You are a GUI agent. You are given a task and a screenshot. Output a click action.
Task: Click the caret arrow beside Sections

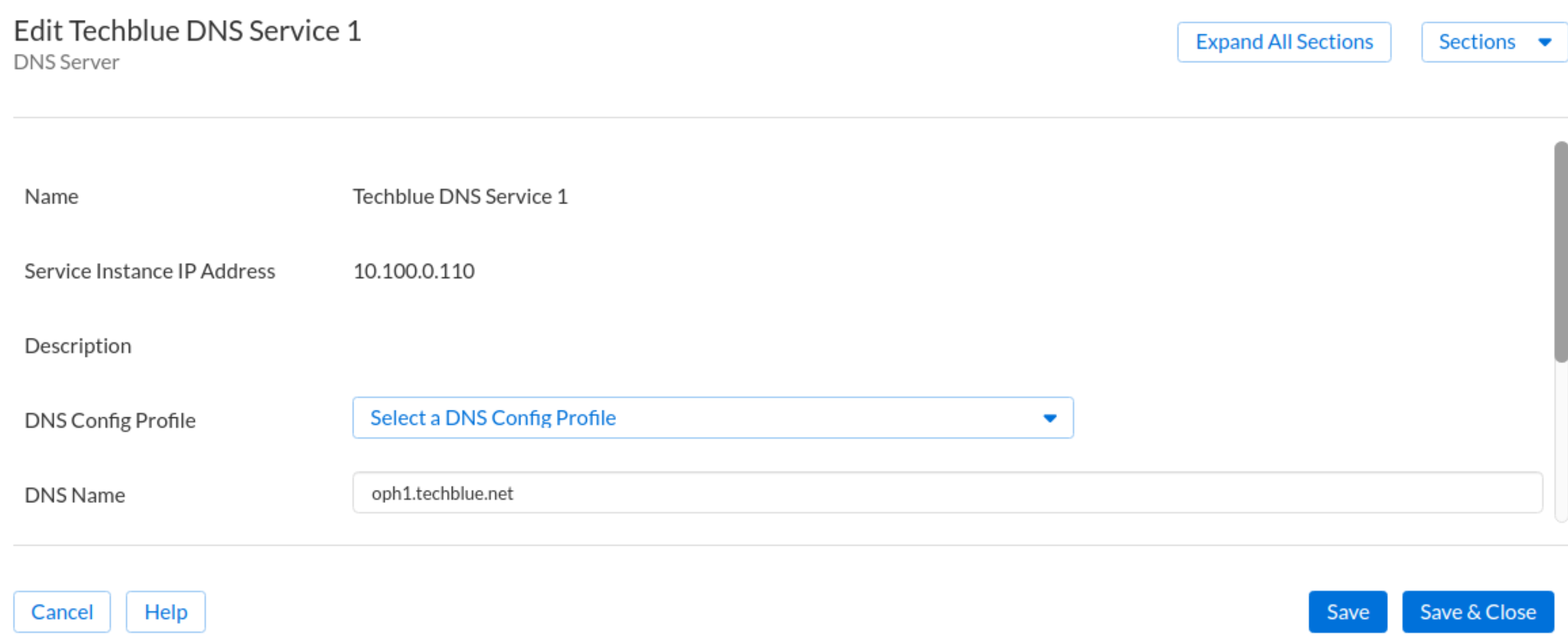click(1544, 42)
